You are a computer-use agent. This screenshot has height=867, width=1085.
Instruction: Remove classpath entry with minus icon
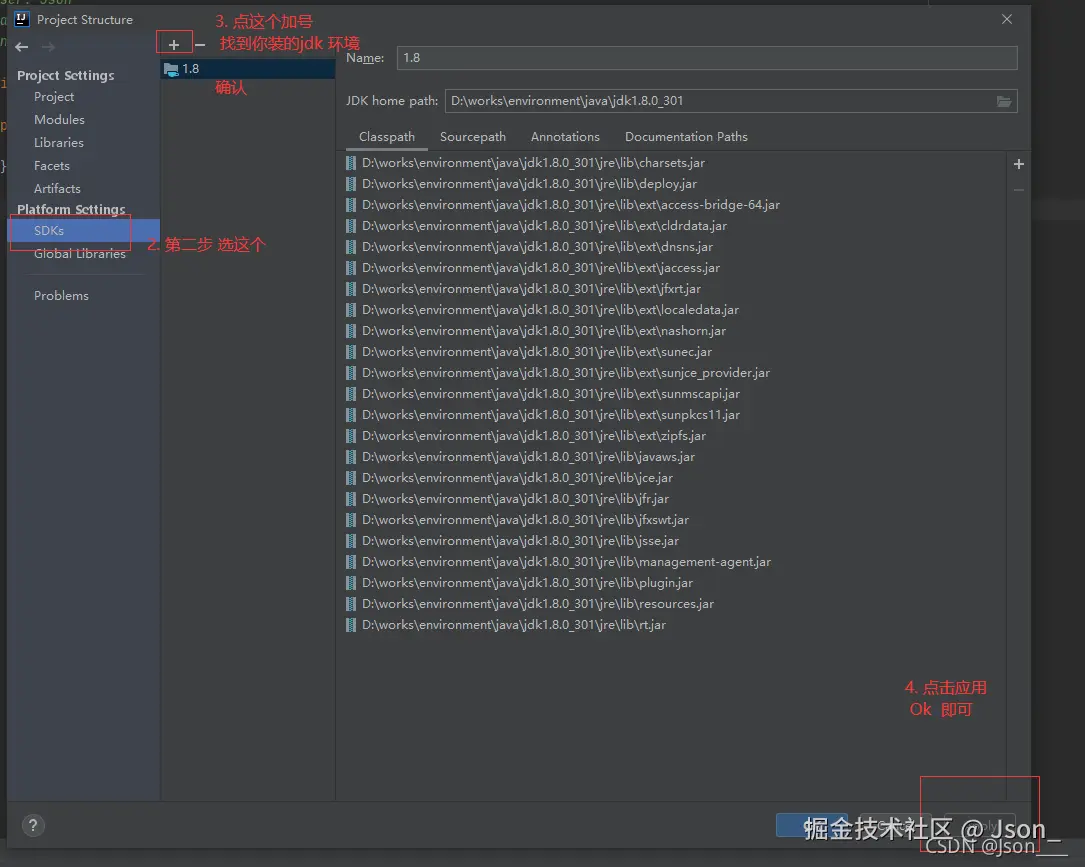pyautogui.click(x=1019, y=190)
